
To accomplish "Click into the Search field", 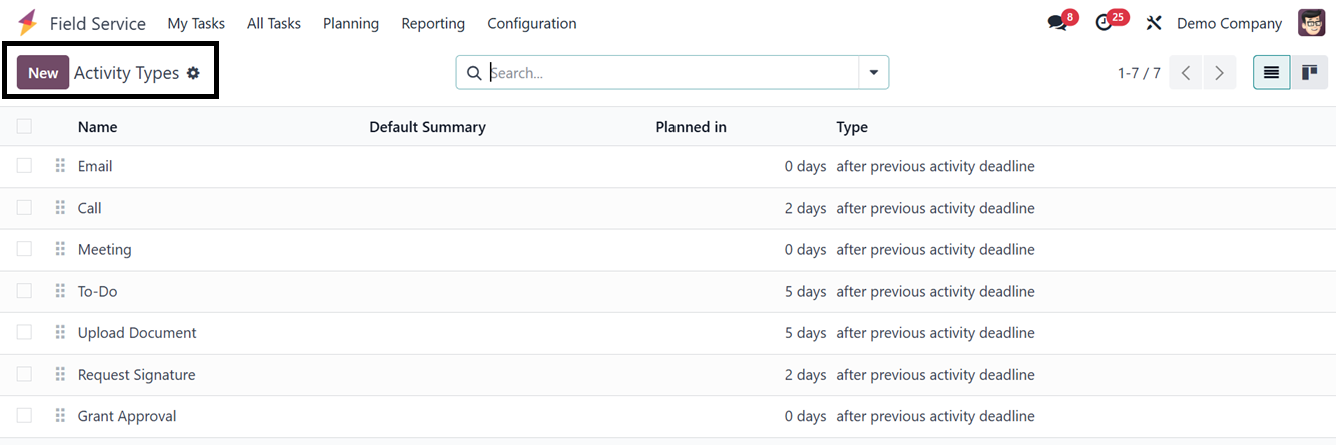I will tap(670, 73).
